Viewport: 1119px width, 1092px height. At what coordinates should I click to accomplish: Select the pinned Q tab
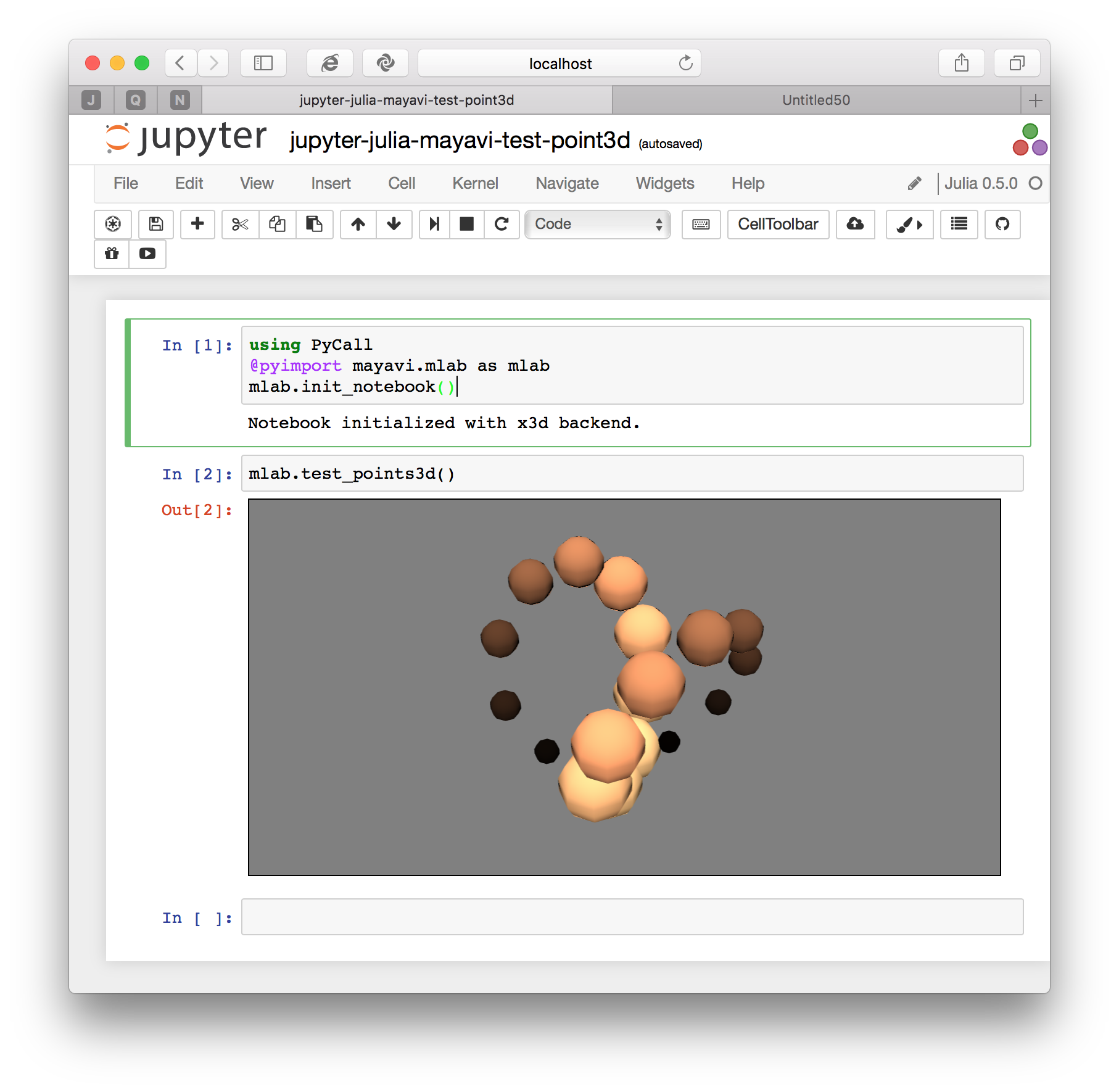tap(136, 100)
